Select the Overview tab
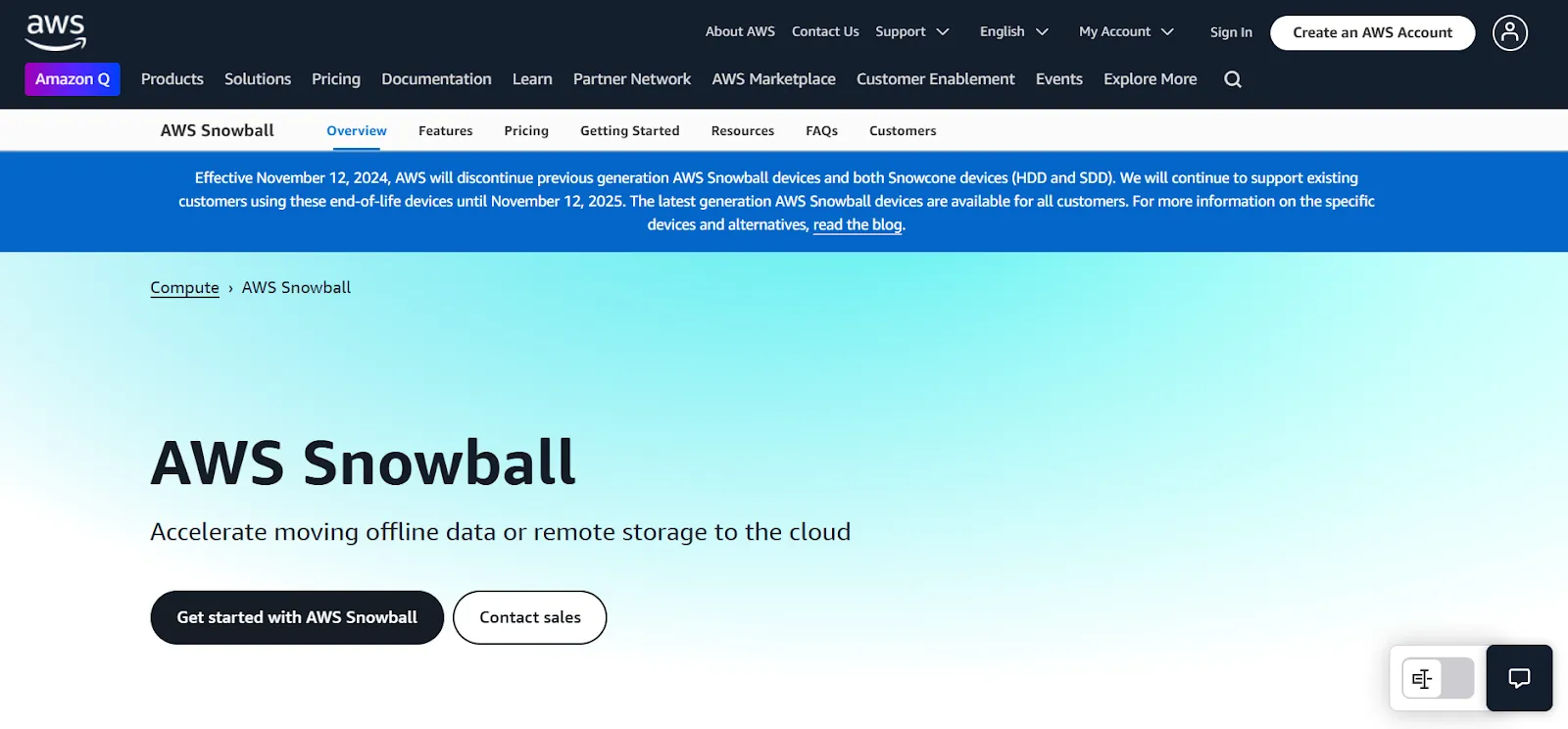 coord(357,130)
